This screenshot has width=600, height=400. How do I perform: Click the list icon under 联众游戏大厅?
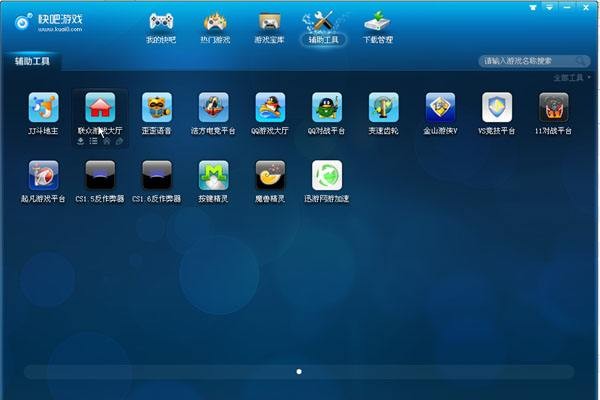(x=93, y=141)
